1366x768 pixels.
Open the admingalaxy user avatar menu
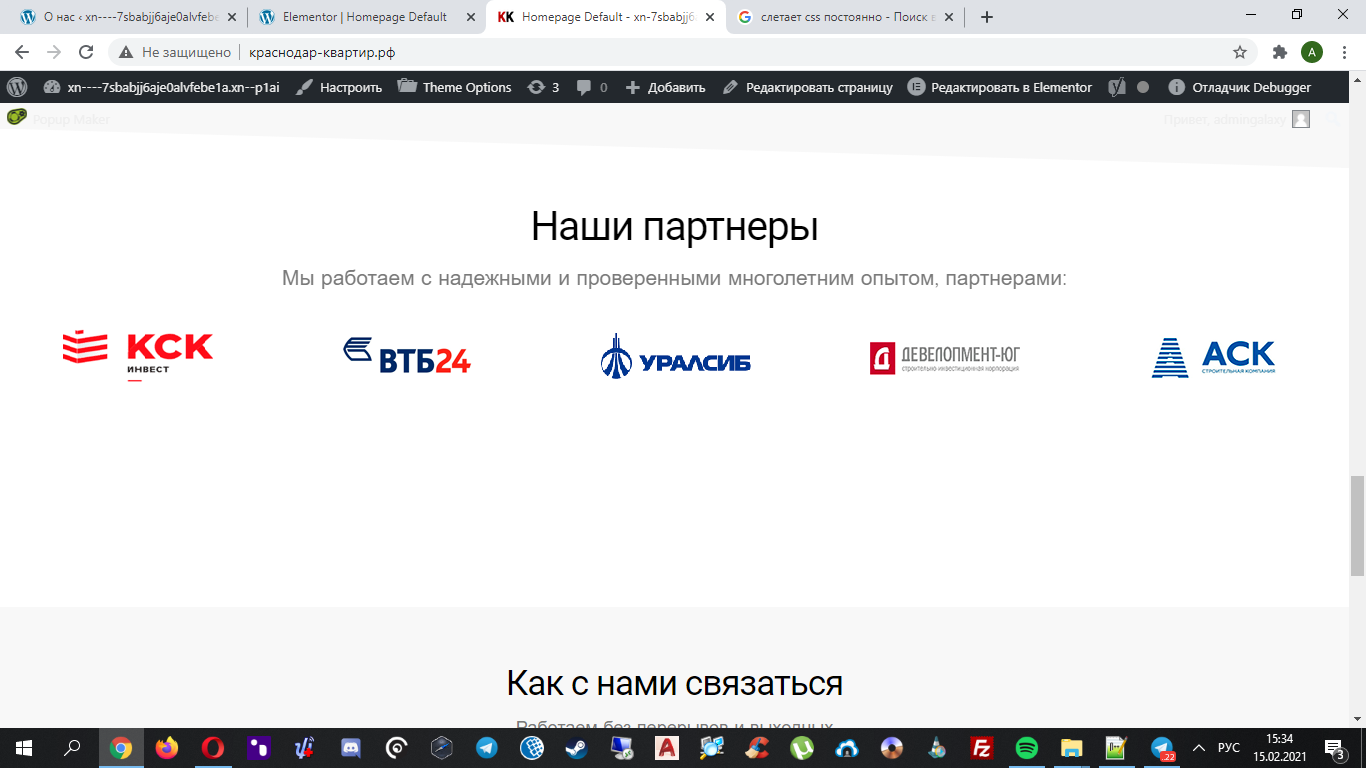click(x=1301, y=119)
